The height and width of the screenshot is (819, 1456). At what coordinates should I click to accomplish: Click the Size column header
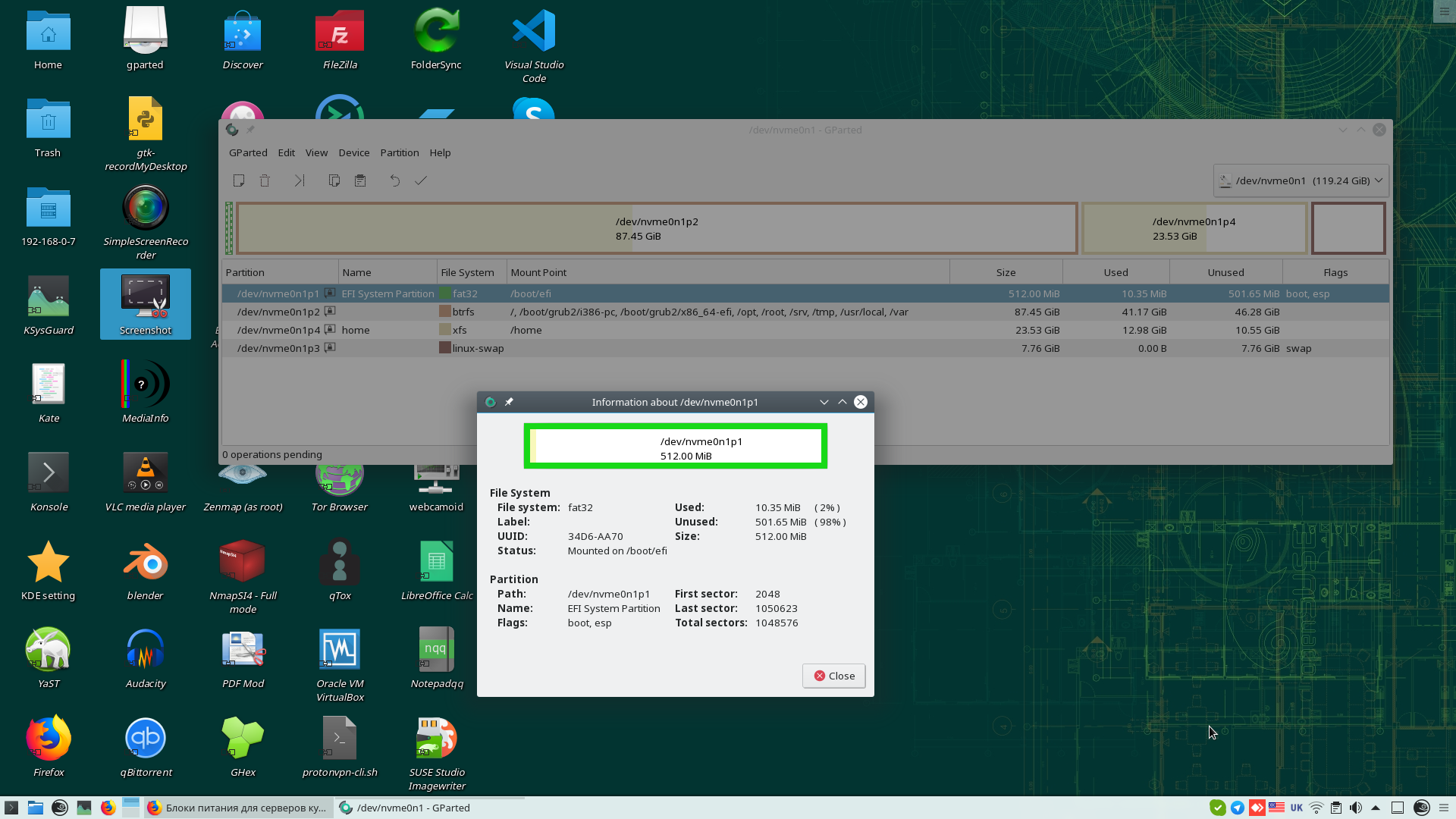tap(1006, 272)
